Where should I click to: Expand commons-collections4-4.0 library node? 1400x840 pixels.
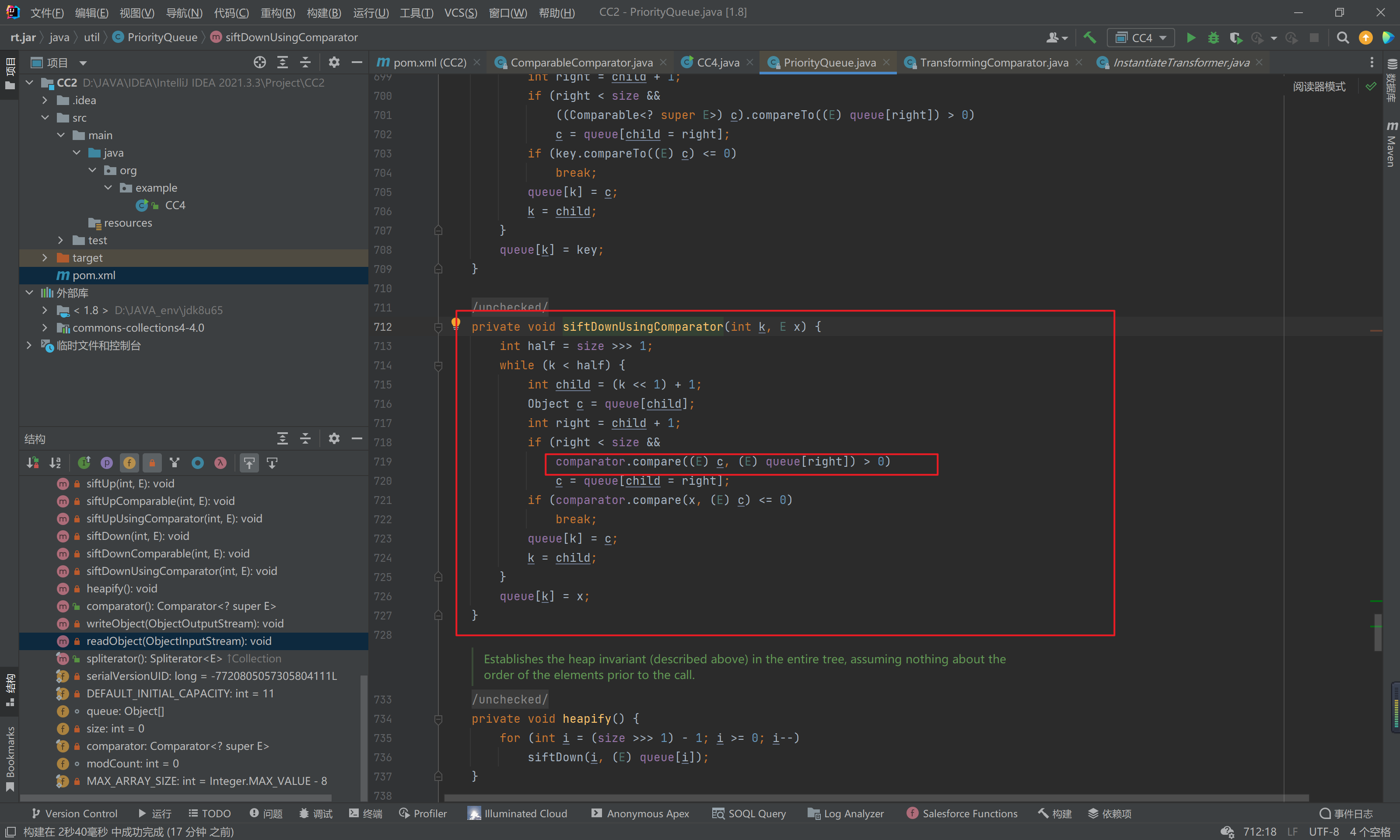tap(45, 328)
